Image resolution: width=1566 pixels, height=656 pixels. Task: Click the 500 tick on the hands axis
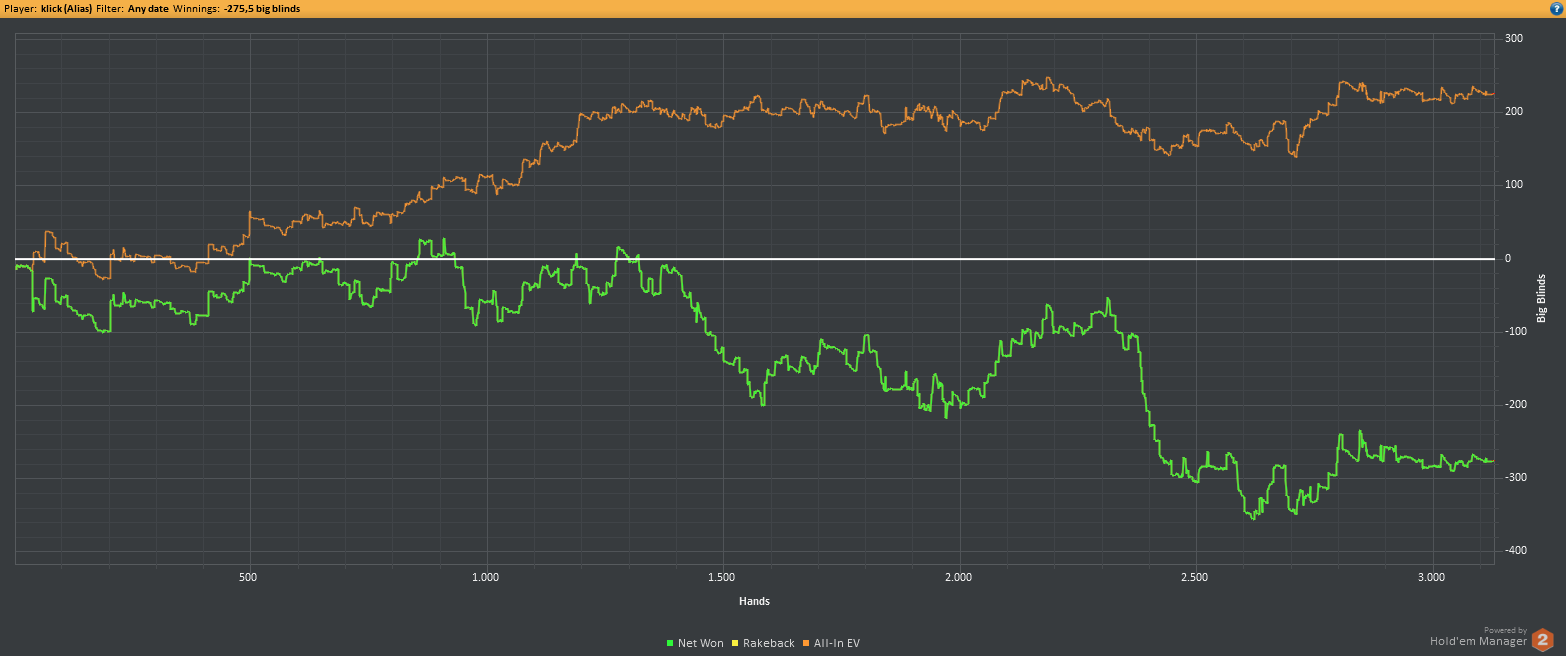[x=249, y=578]
